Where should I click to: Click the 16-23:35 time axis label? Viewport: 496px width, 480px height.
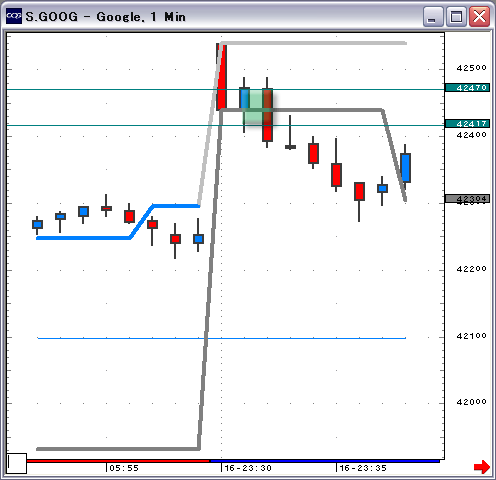pyautogui.click(x=363, y=468)
